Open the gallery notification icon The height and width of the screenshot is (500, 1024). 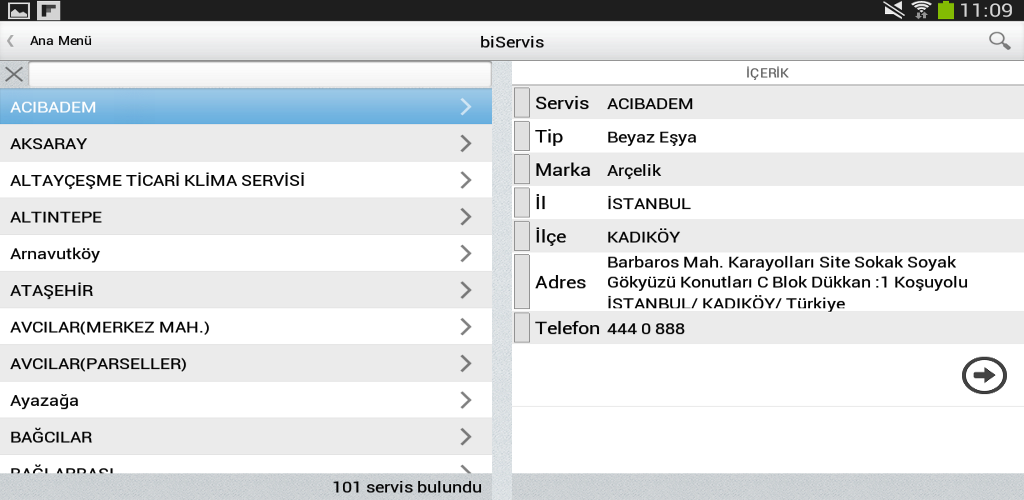19,11
